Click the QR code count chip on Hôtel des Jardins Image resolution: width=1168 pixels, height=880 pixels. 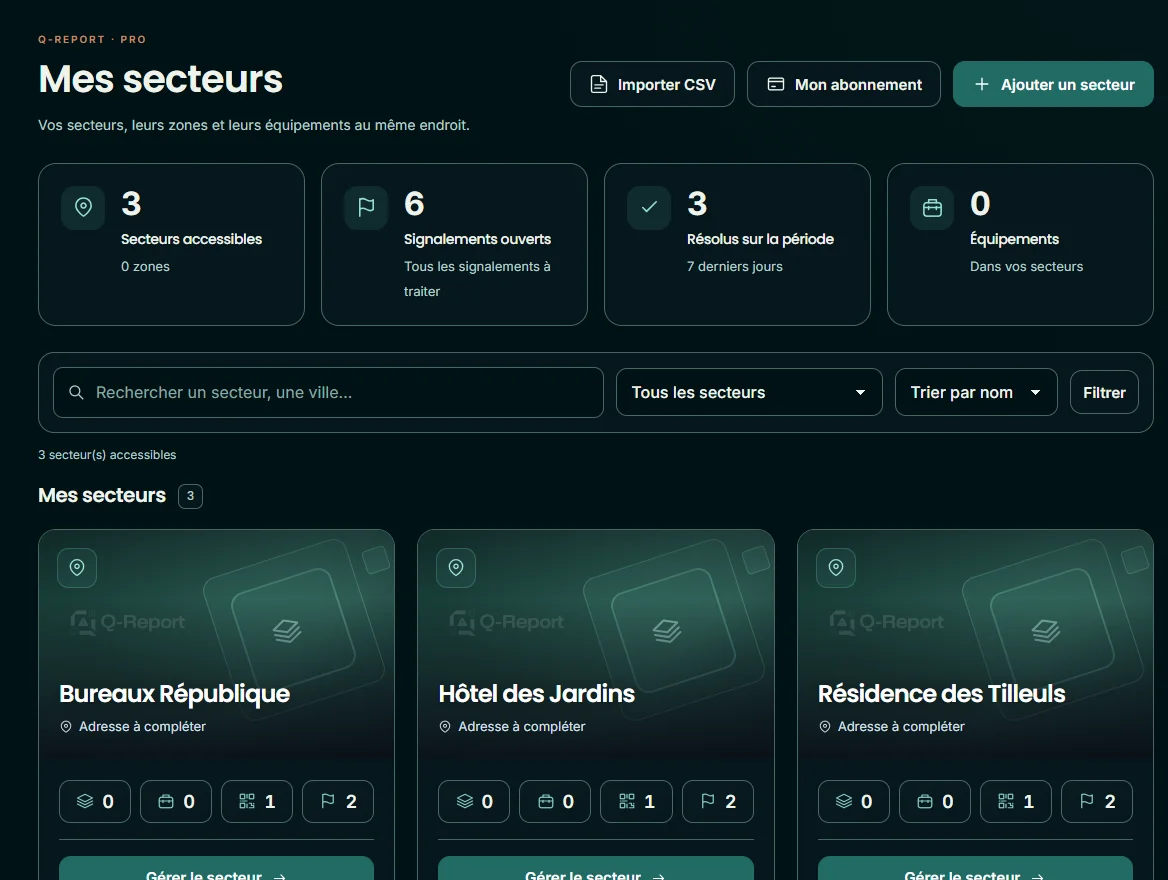pos(636,801)
